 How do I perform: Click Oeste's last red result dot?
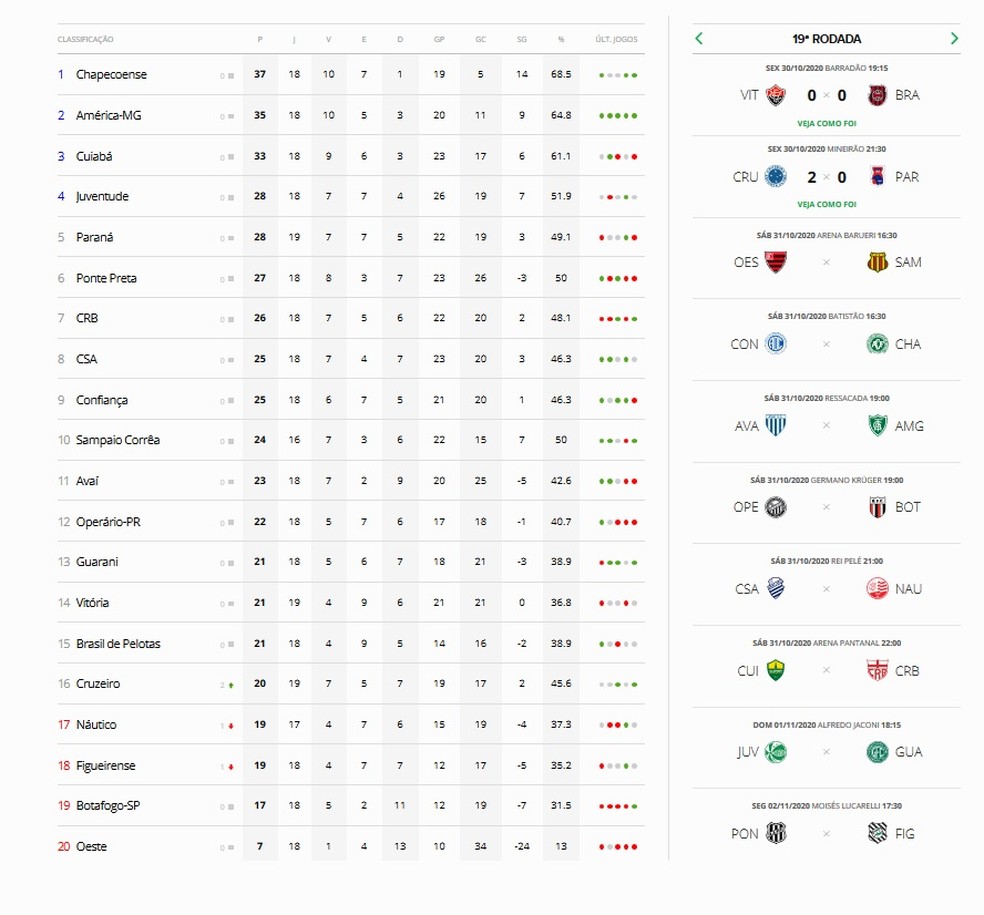634,847
